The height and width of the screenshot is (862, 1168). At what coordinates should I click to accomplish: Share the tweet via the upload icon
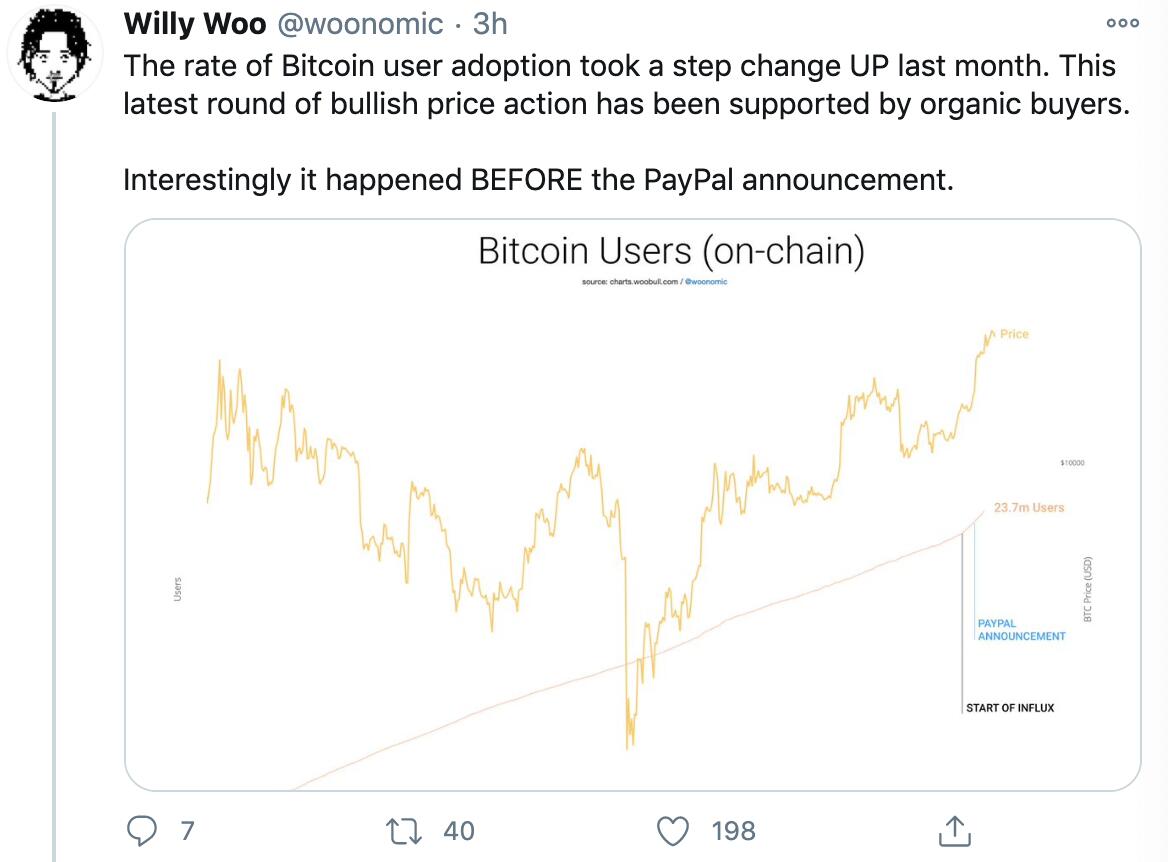[x=956, y=831]
